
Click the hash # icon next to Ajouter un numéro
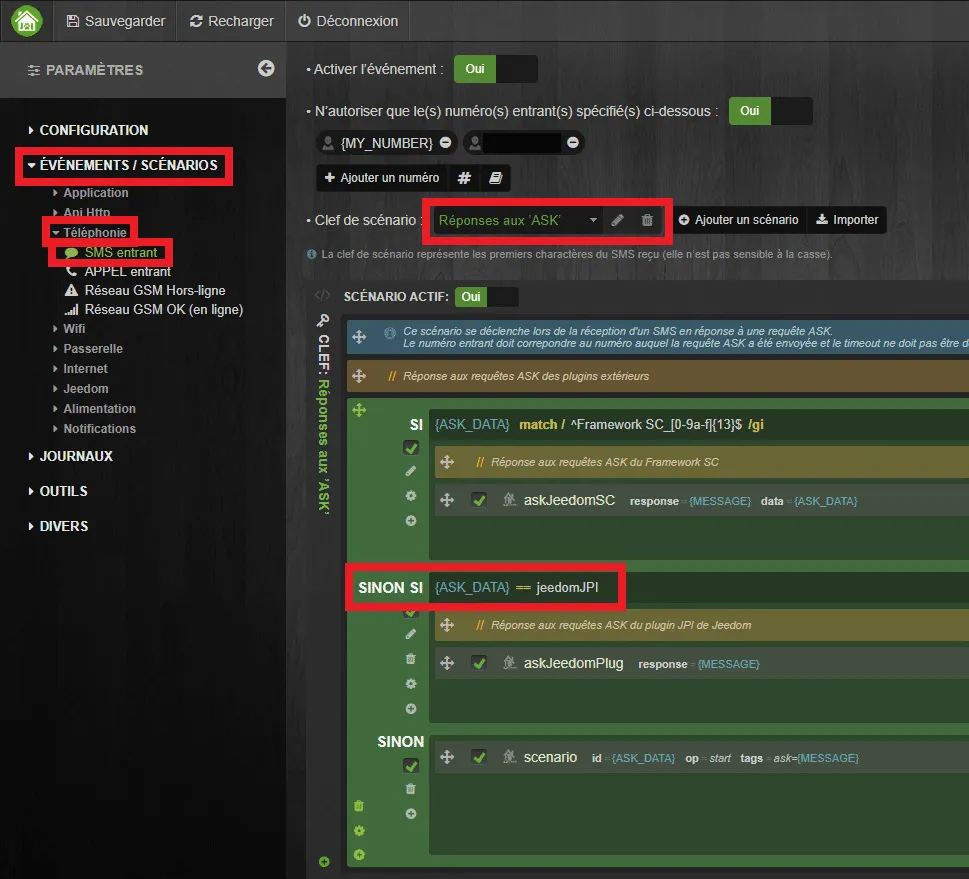464,178
